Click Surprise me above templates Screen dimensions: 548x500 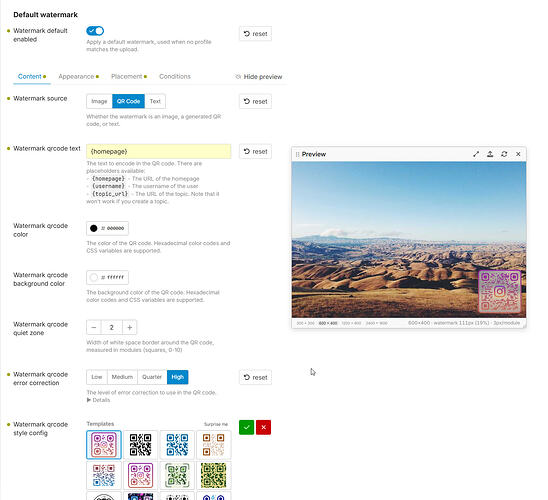click(x=216, y=424)
